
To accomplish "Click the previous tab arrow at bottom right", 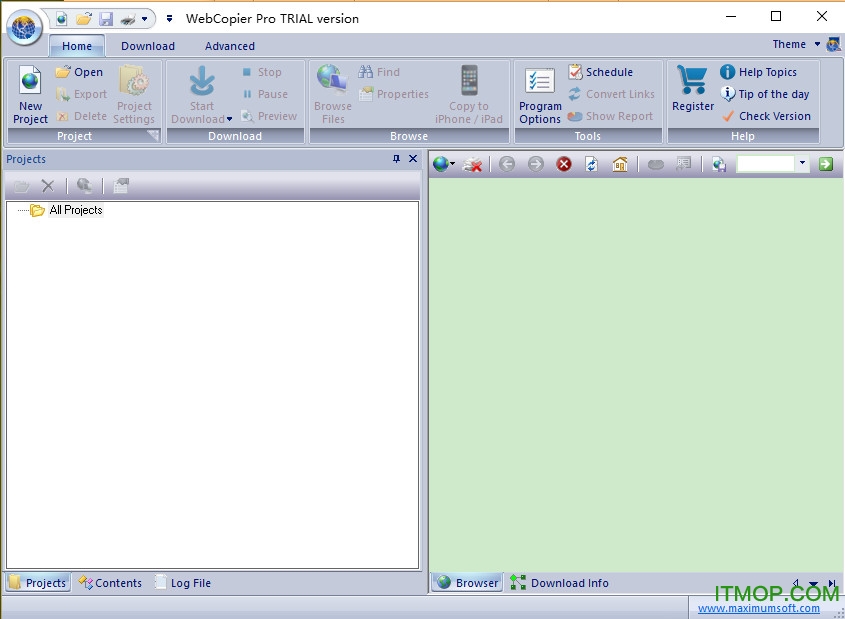I will [x=796, y=583].
